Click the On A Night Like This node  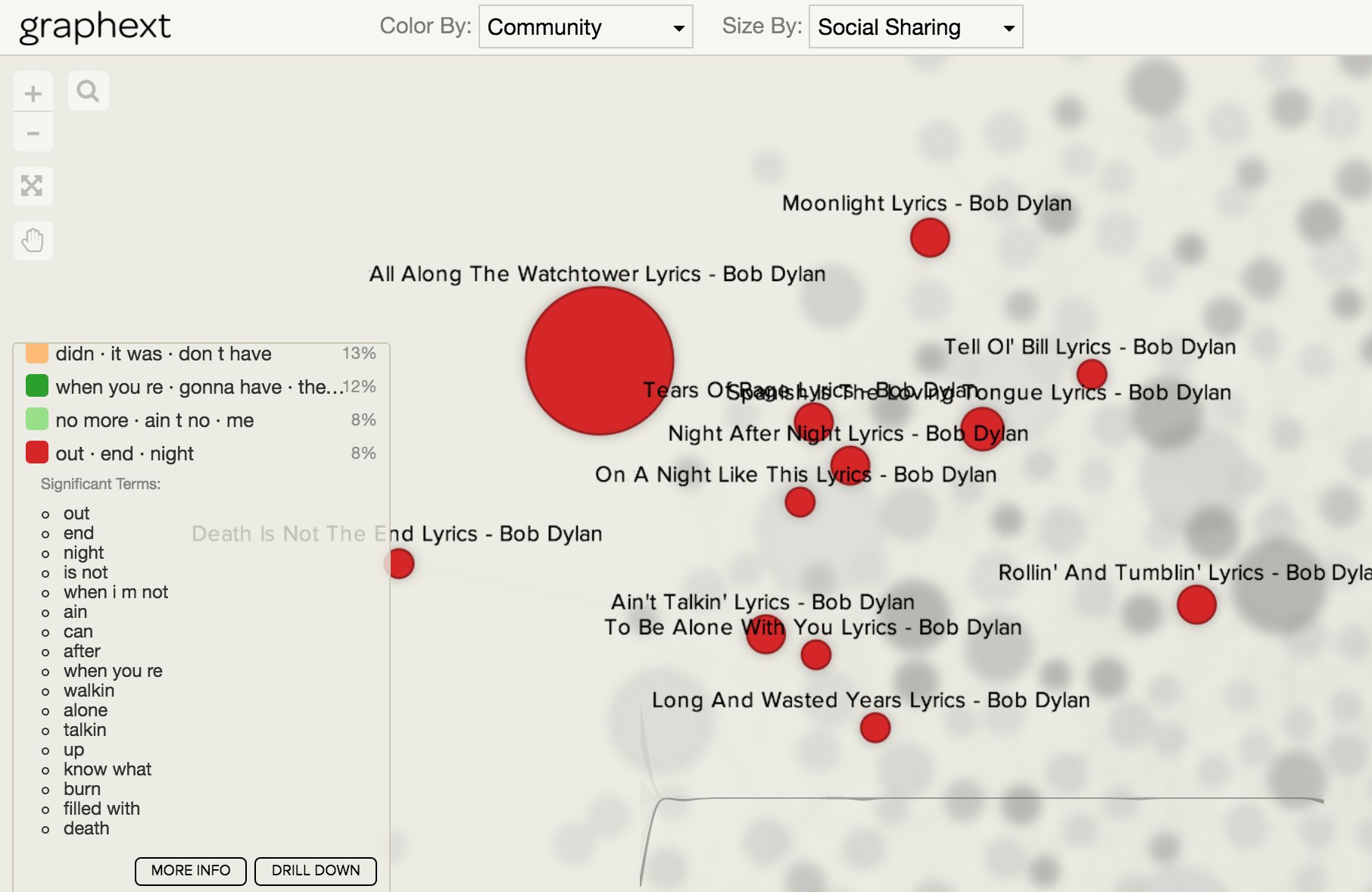click(800, 502)
